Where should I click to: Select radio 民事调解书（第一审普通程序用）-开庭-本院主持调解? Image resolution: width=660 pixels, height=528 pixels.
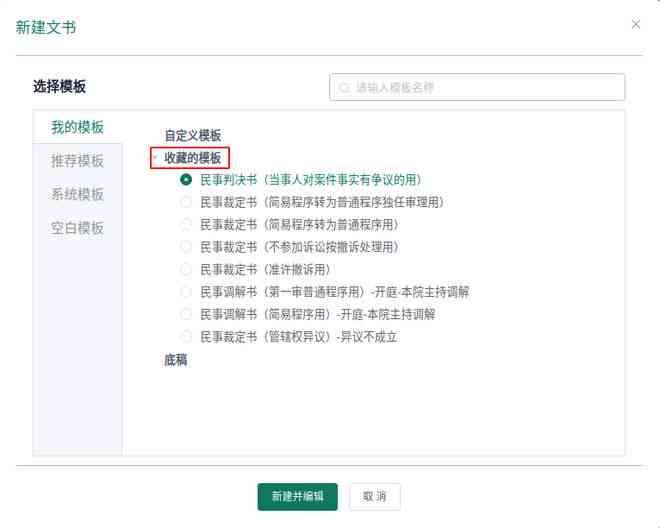(x=186, y=291)
